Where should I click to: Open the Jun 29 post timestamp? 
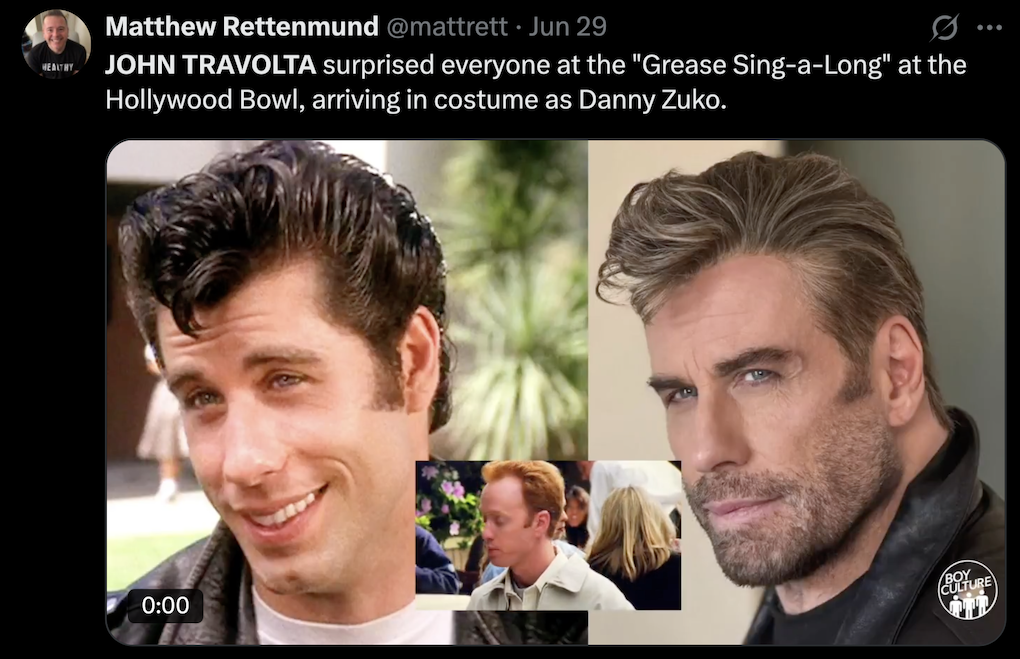coord(567,27)
